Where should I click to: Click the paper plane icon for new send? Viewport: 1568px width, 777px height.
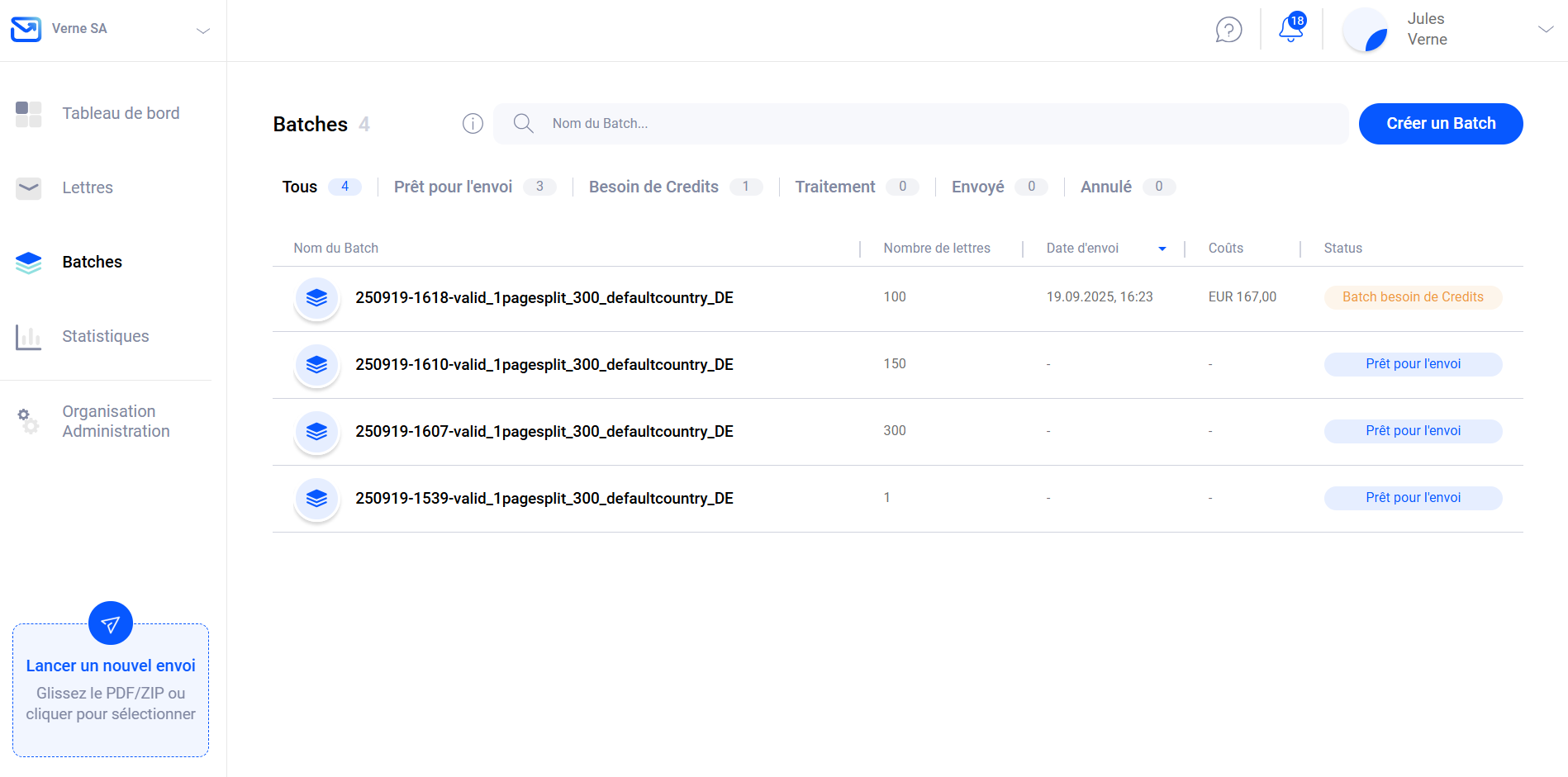point(111,623)
